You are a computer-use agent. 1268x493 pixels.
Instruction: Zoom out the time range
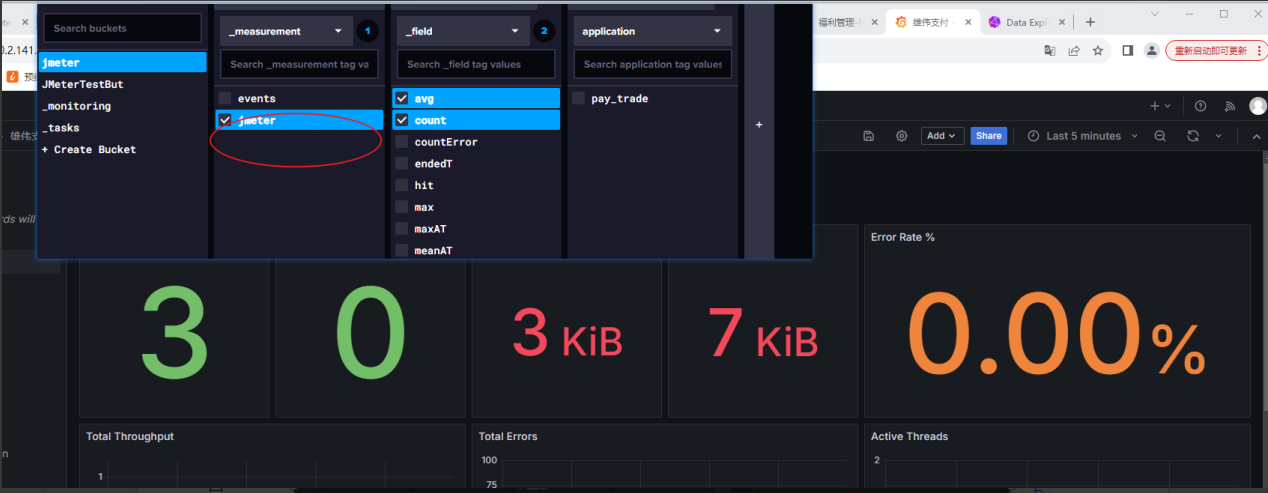pos(1160,136)
